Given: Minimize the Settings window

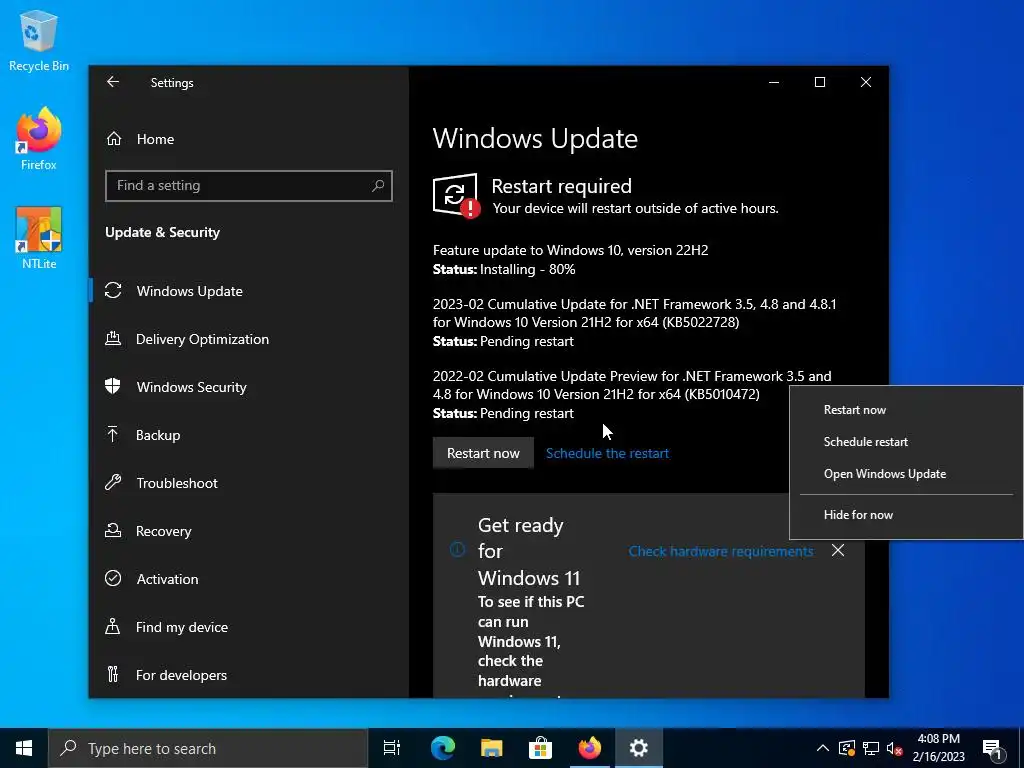Looking at the screenshot, I should click(x=774, y=82).
